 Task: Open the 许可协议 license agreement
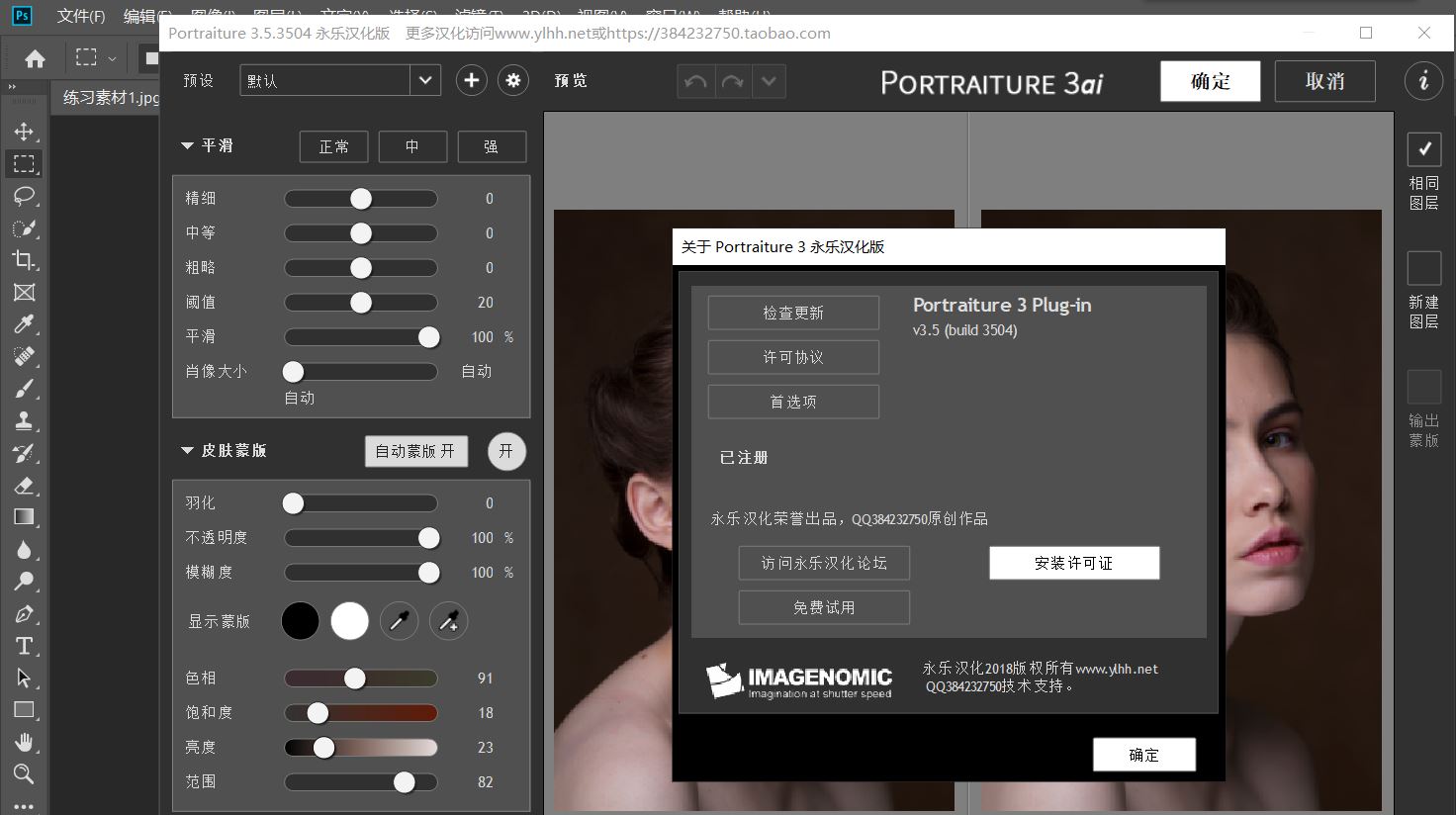click(x=793, y=357)
